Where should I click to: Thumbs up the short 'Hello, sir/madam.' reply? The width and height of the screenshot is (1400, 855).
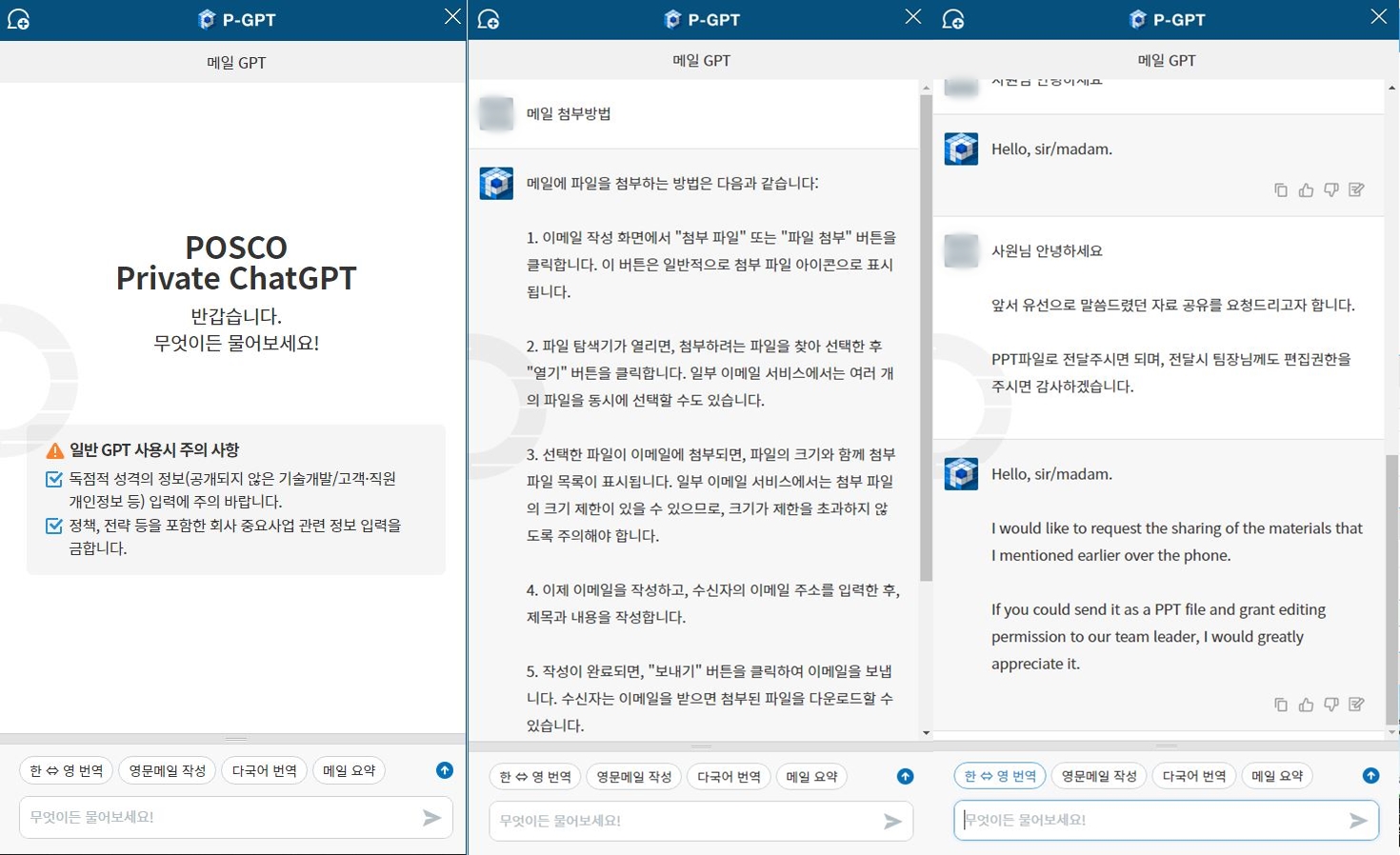click(1306, 189)
